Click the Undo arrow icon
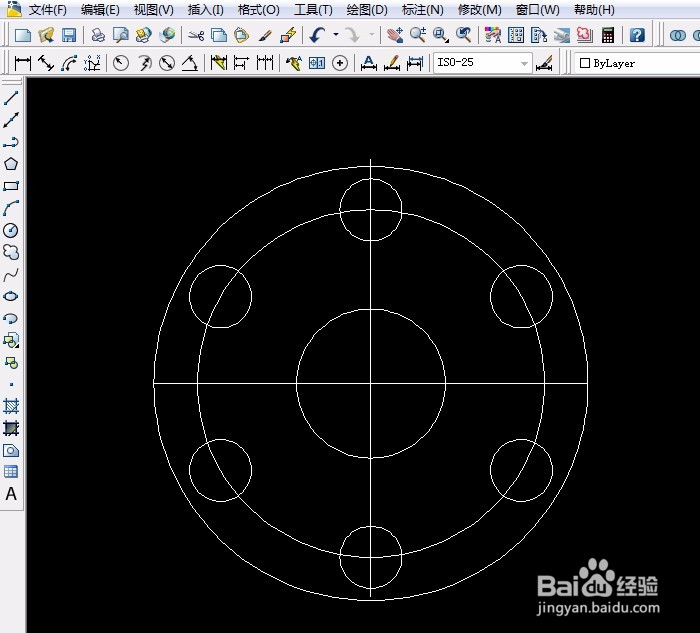Image resolution: width=700 pixels, height=633 pixels. (x=317, y=35)
